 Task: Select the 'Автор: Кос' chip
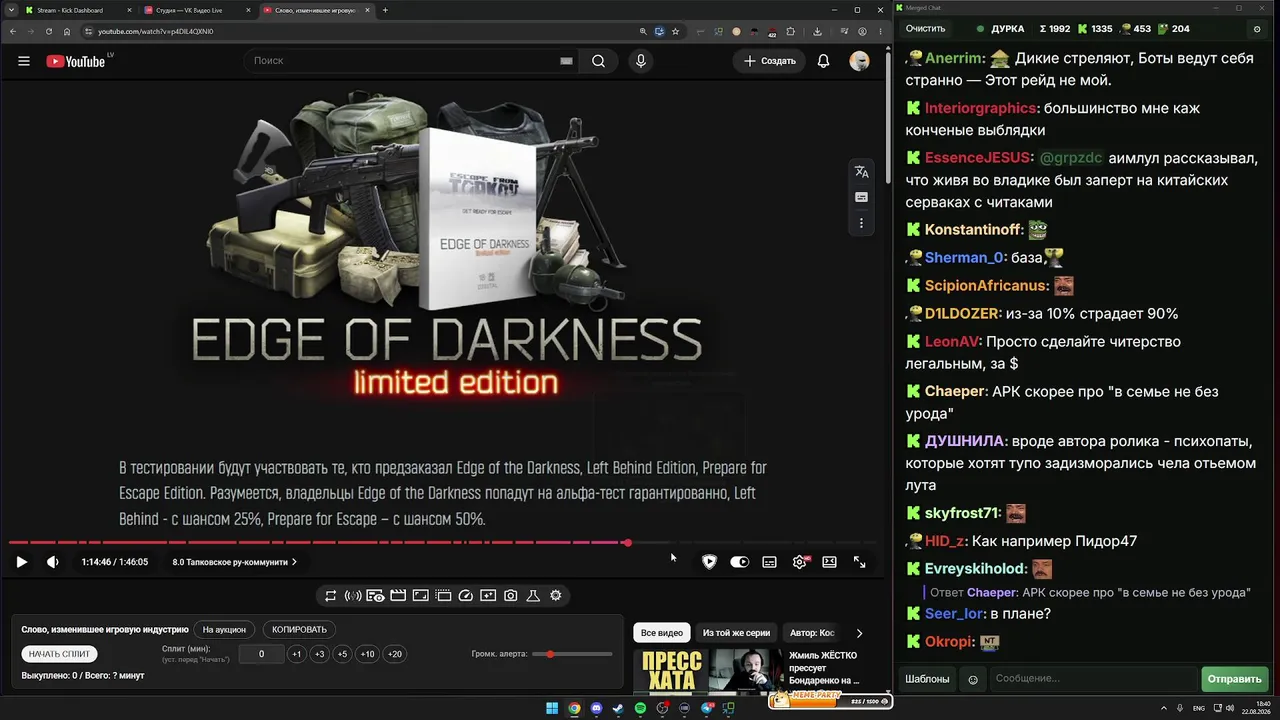tap(812, 633)
